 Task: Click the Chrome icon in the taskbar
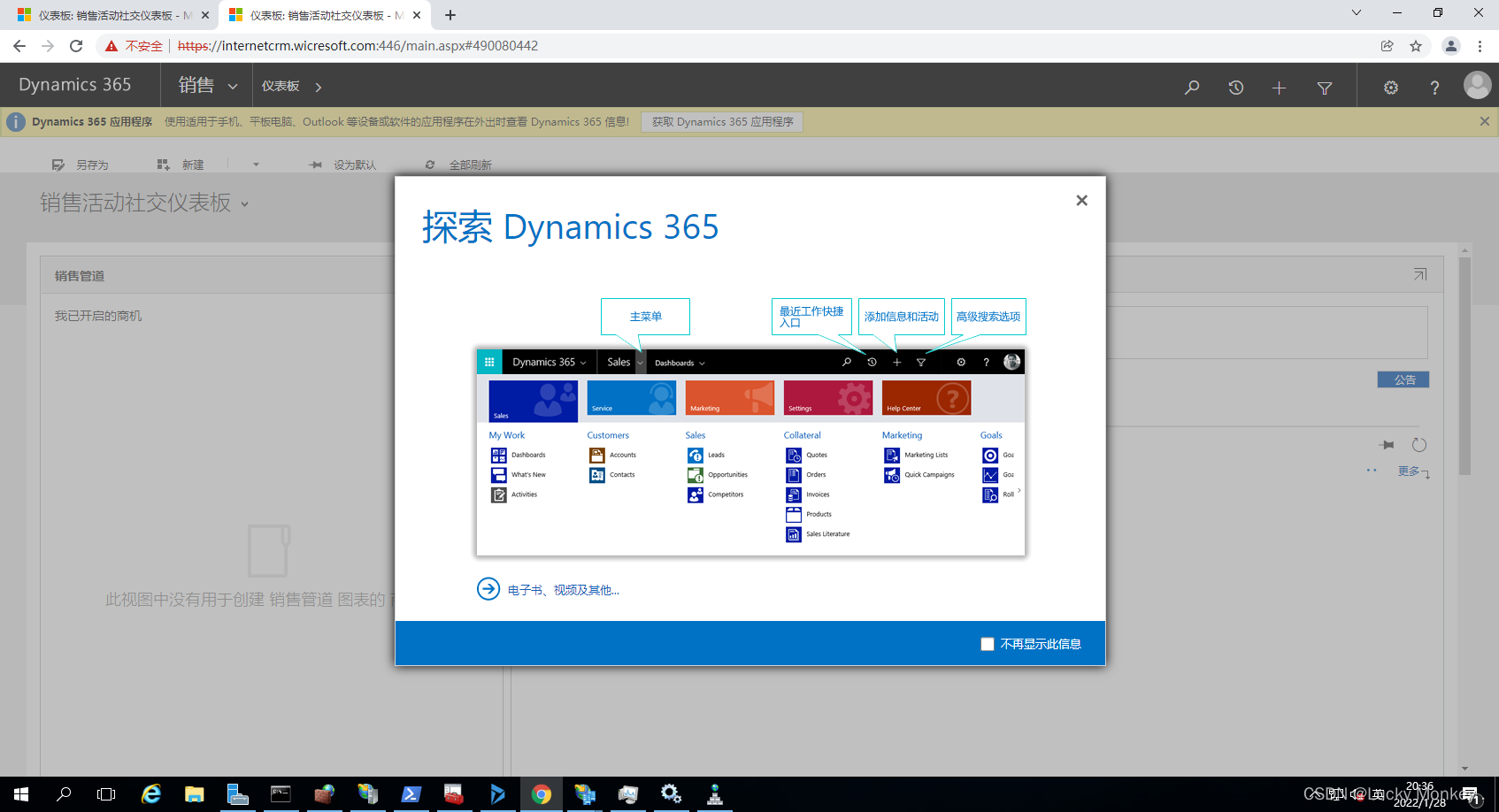[x=542, y=794]
